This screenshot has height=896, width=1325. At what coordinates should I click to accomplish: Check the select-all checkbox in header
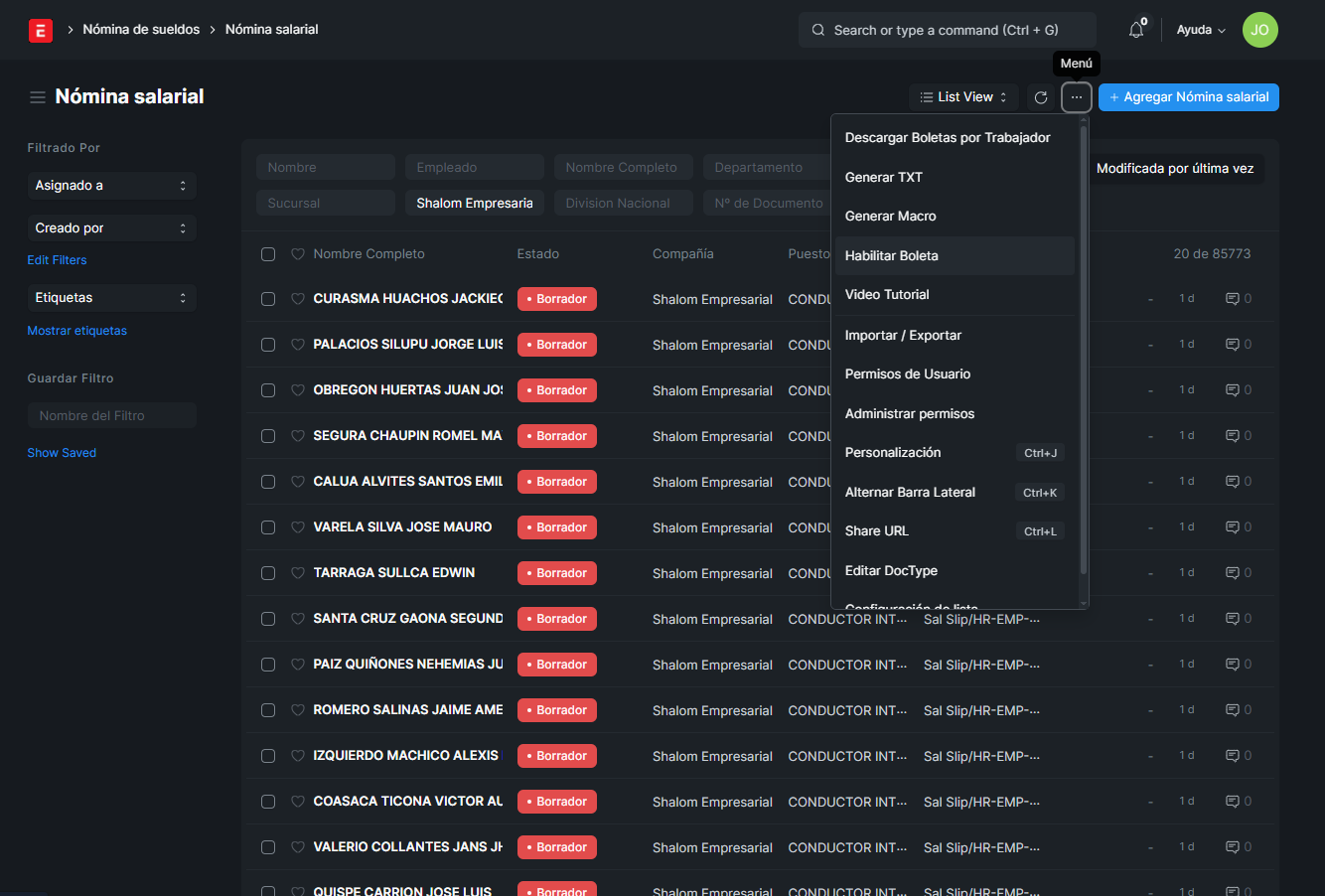pos(268,254)
